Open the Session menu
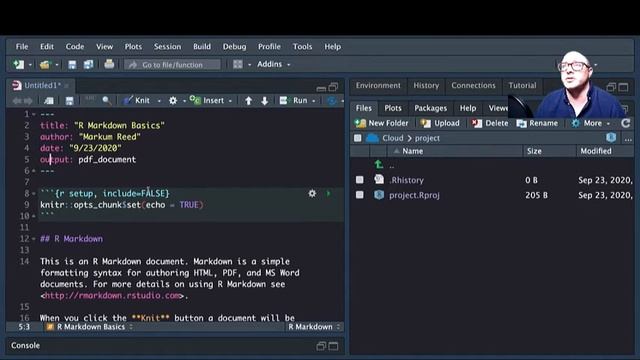 pyautogui.click(x=167, y=47)
